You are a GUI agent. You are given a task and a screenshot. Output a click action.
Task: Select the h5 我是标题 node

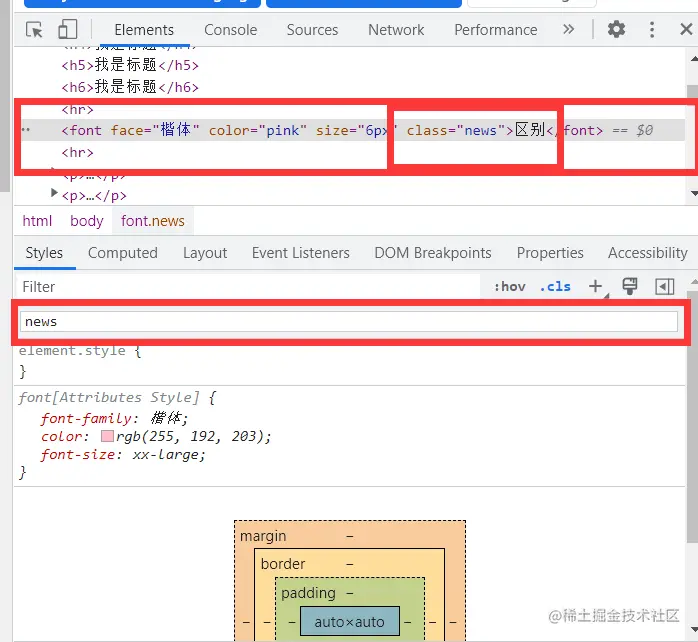pos(130,65)
